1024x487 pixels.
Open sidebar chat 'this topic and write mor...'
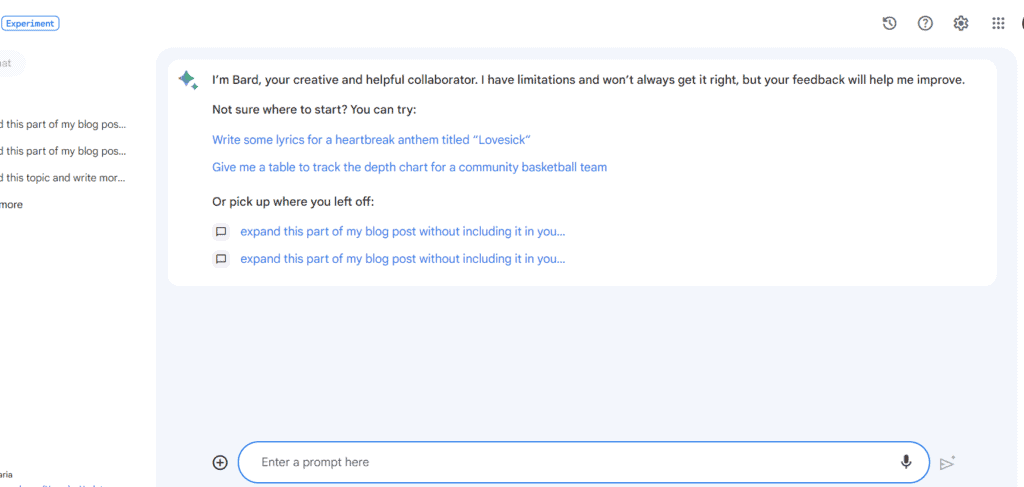click(x=63, y=178)
